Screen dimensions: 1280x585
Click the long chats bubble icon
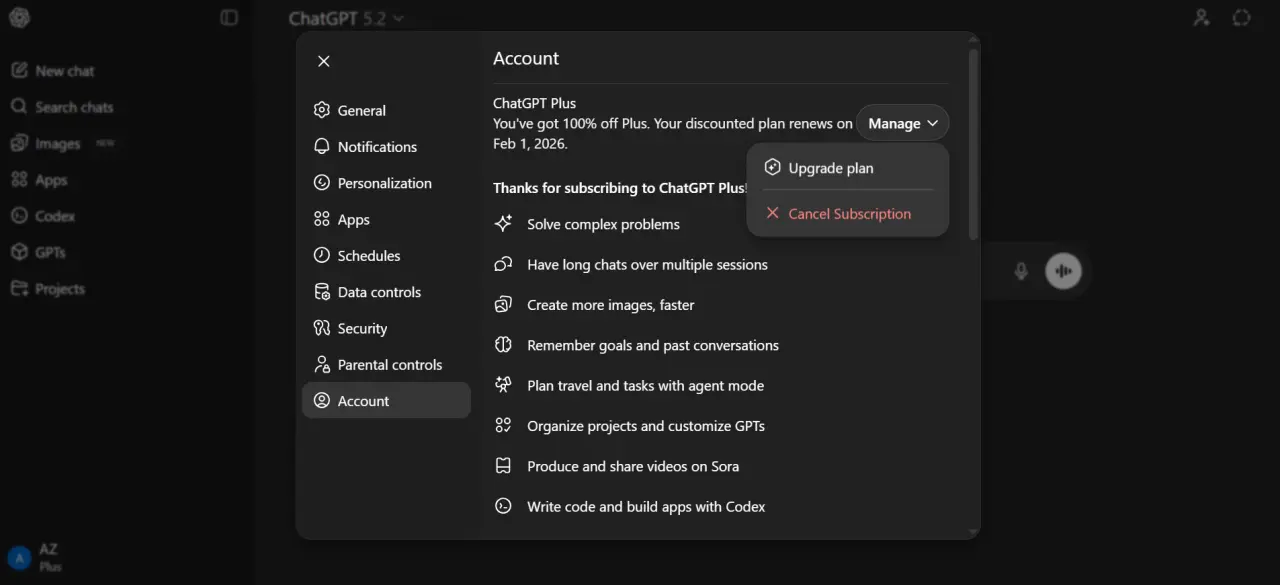pyautogui.click(x=504, y=264)
